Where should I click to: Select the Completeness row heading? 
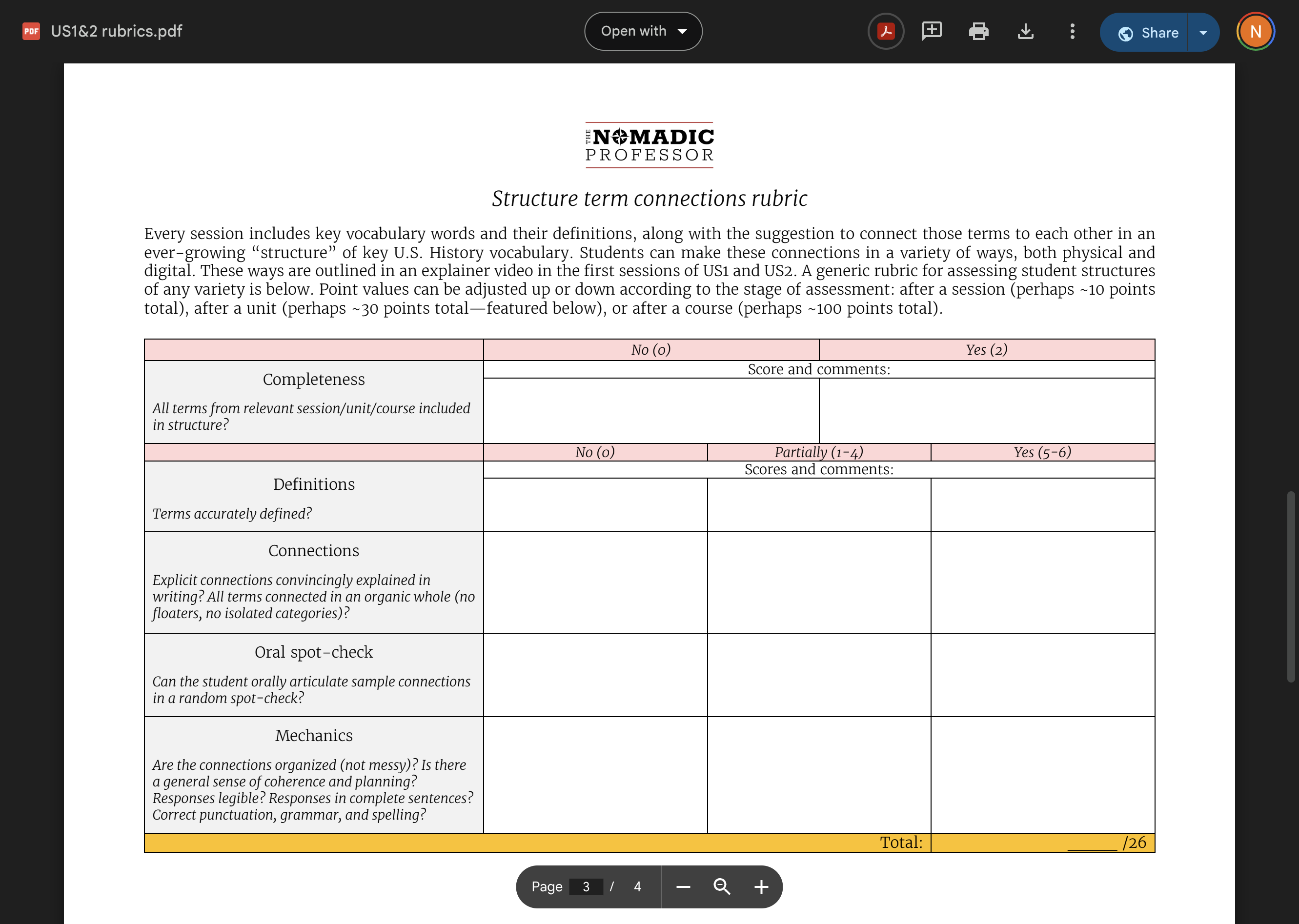pos(313,379)
